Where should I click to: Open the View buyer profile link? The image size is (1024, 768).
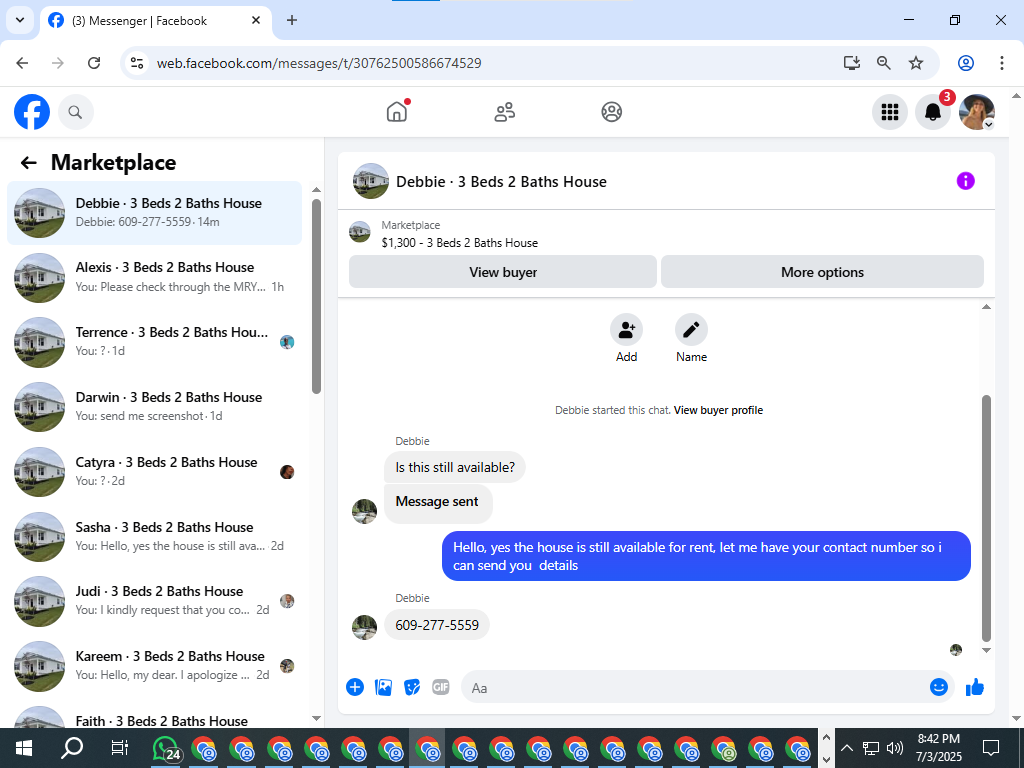click(x=718, y=410)
